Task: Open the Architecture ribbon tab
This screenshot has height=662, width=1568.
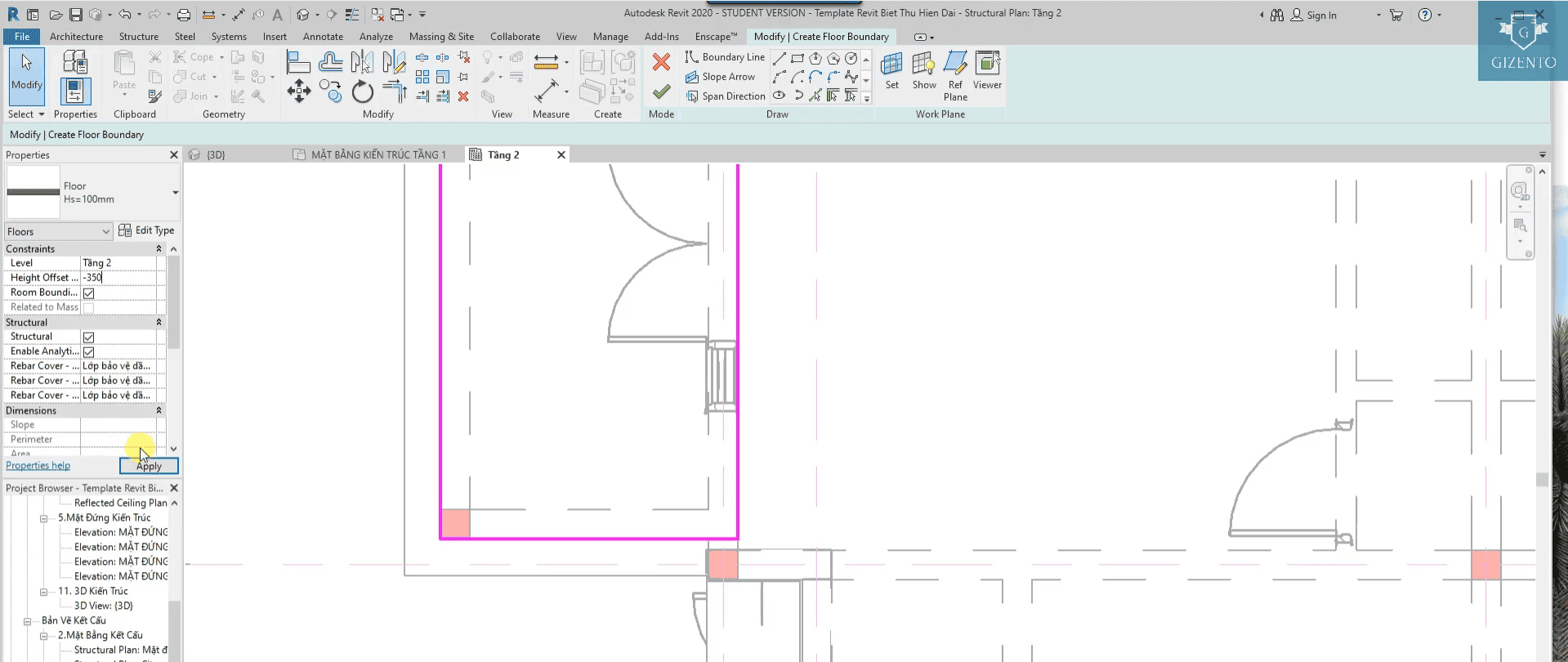Action: [76, 37]
